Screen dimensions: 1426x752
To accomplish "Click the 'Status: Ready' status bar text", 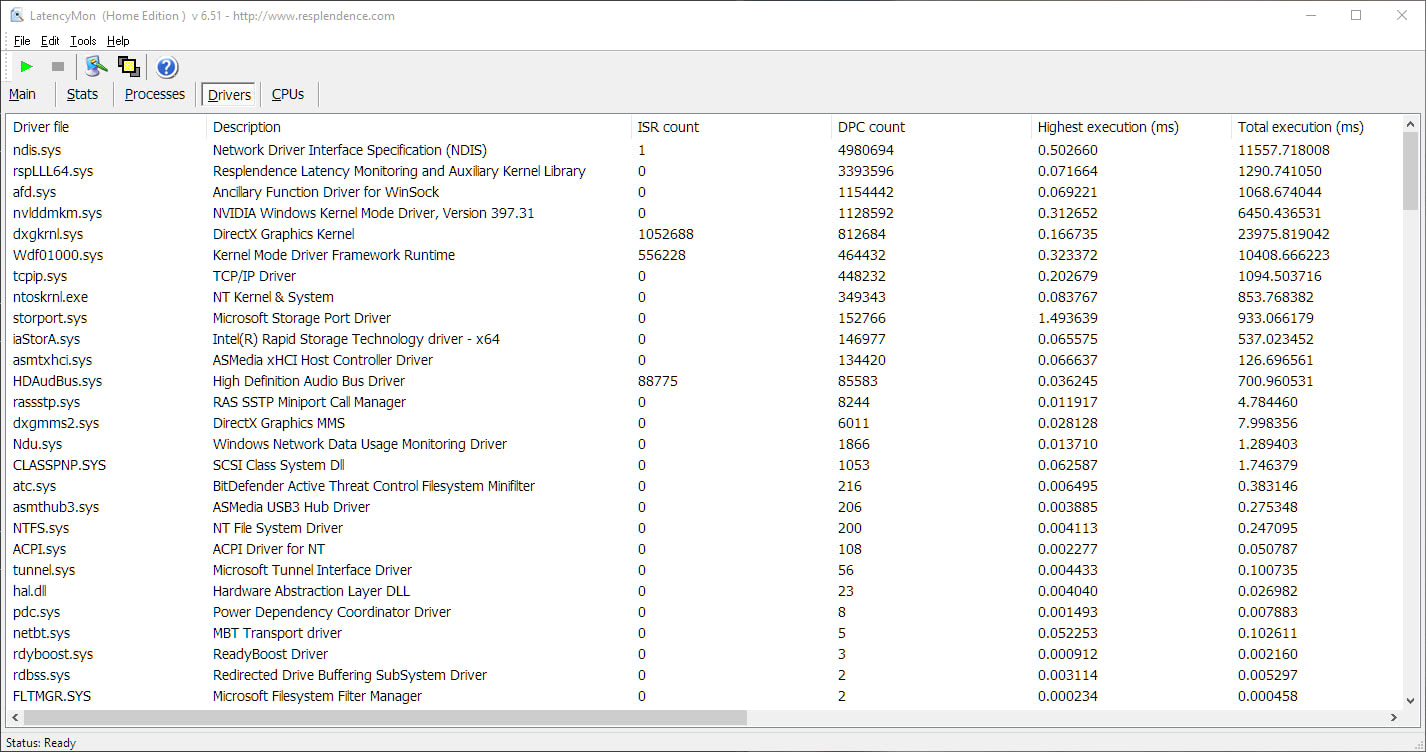I will coord(41,743).
